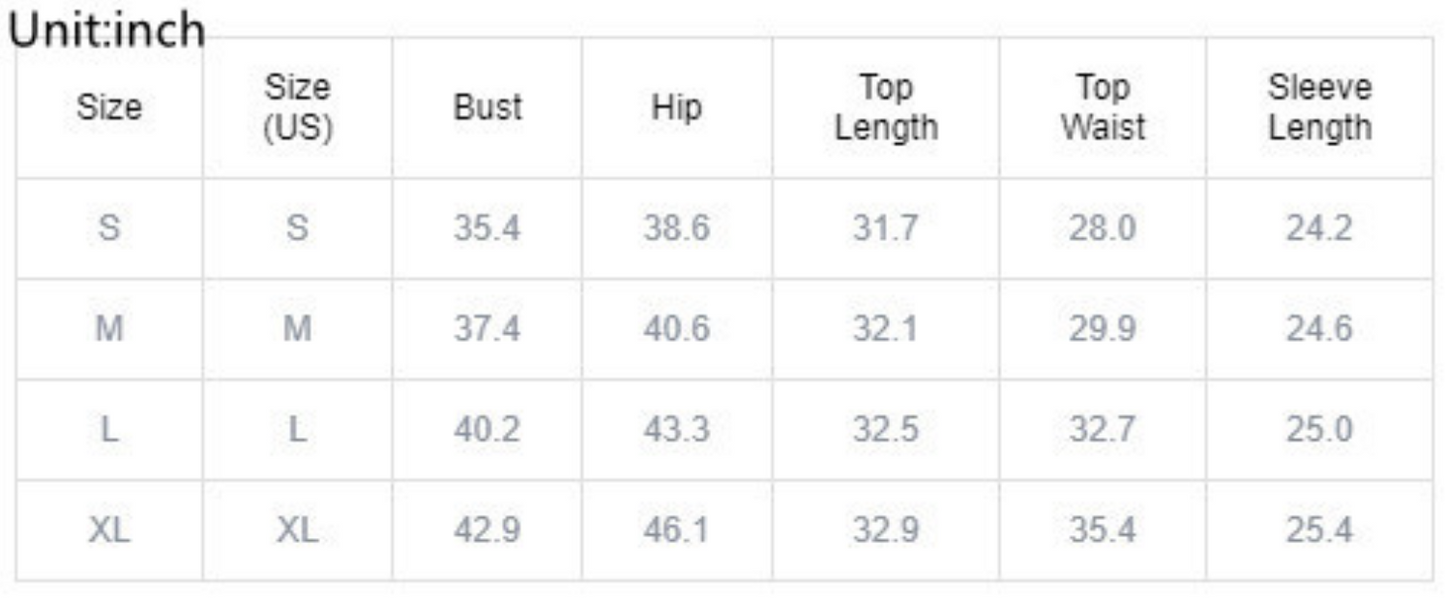
Task: Click the Unit:inch label above the table
Action: (106, 31)
